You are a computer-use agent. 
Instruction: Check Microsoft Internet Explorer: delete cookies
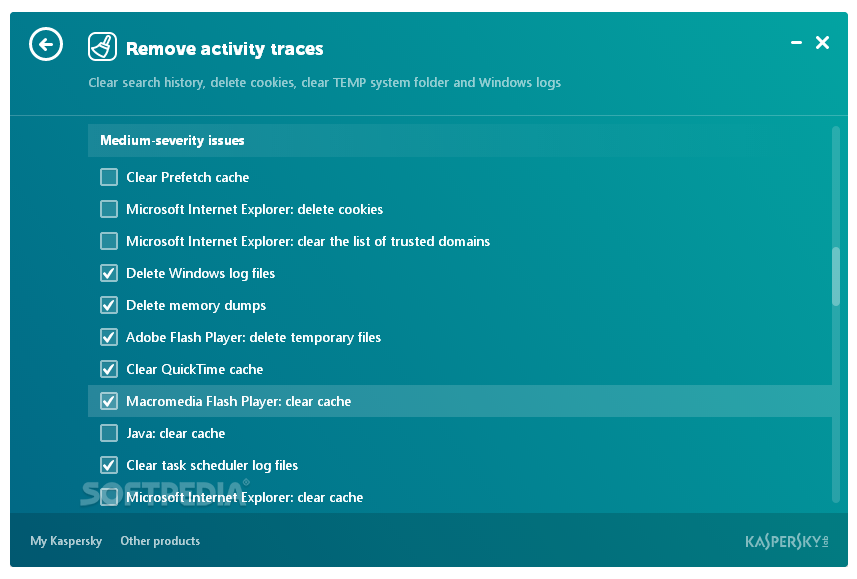coord(109,209)
